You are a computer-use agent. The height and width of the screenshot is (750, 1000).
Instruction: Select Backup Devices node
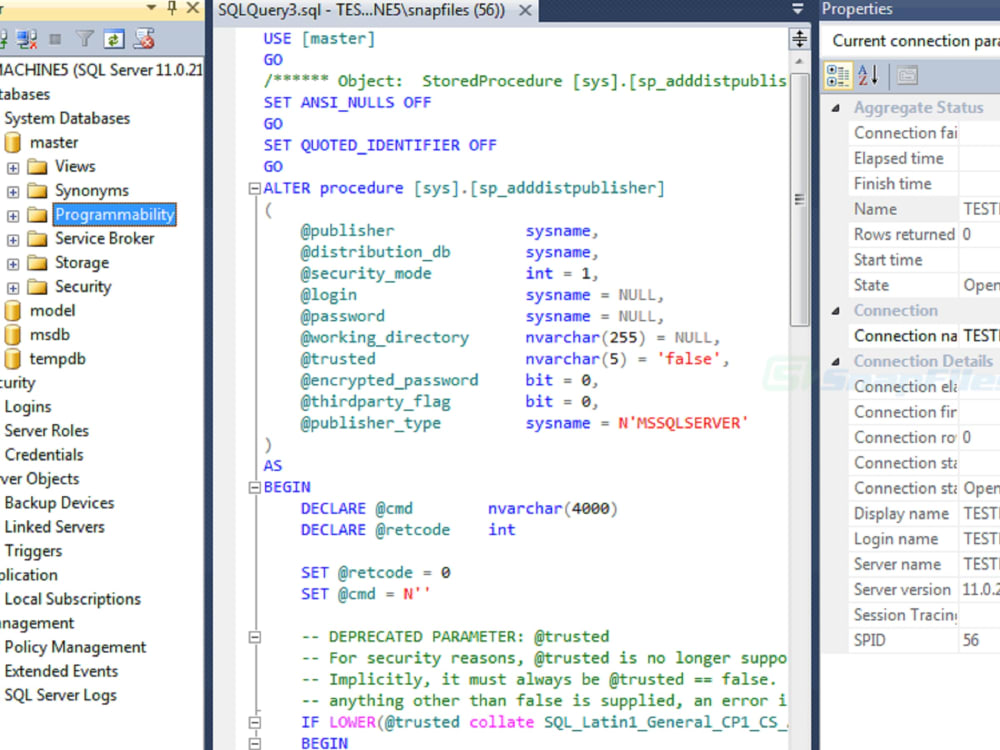click(59, 503)
